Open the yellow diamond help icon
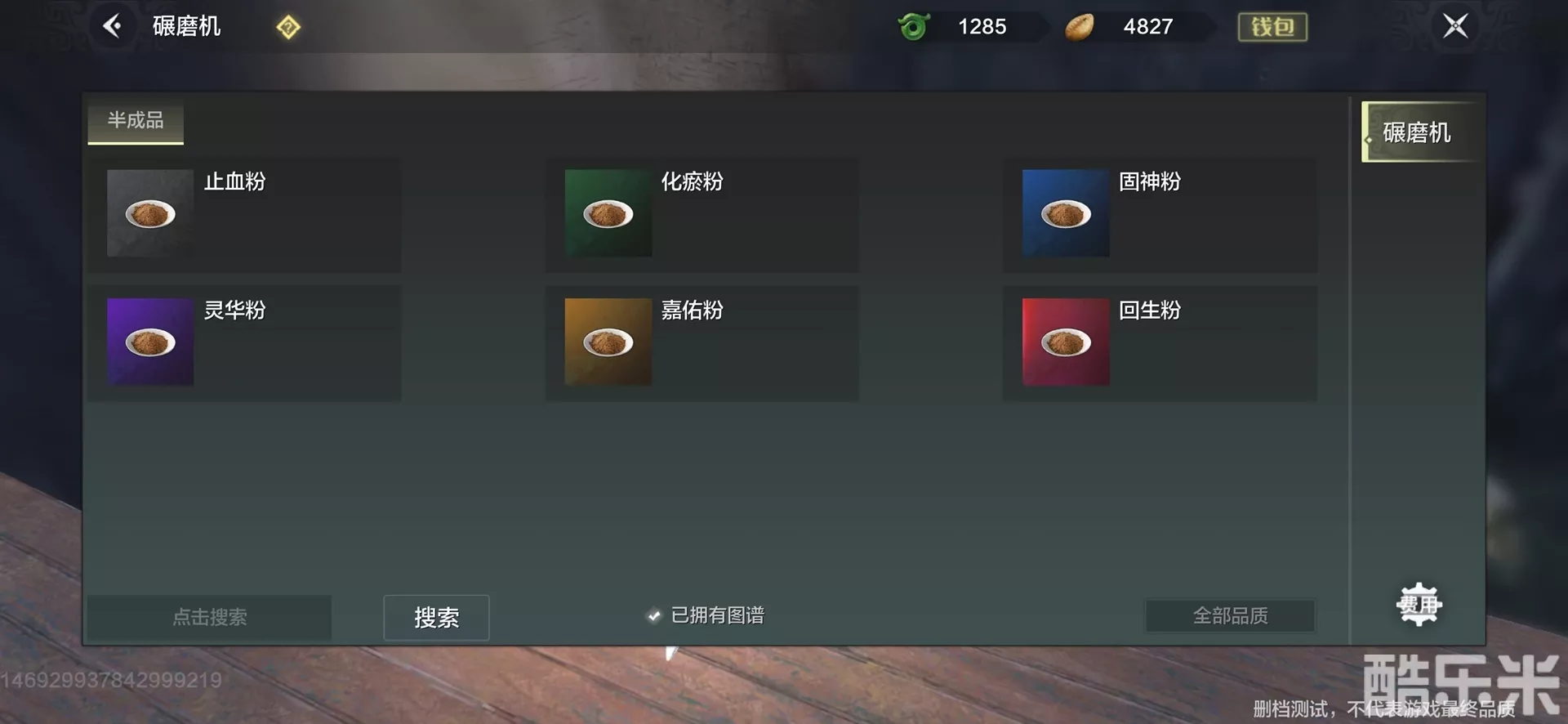Screen dimensions: 1568x724 click(288, 28)
